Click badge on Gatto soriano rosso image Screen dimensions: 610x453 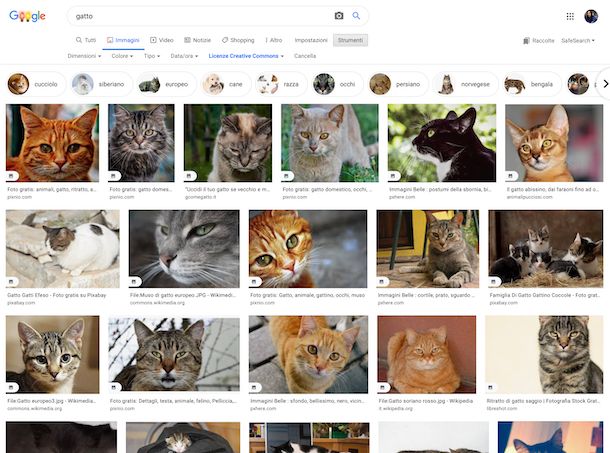click(383, 387)
